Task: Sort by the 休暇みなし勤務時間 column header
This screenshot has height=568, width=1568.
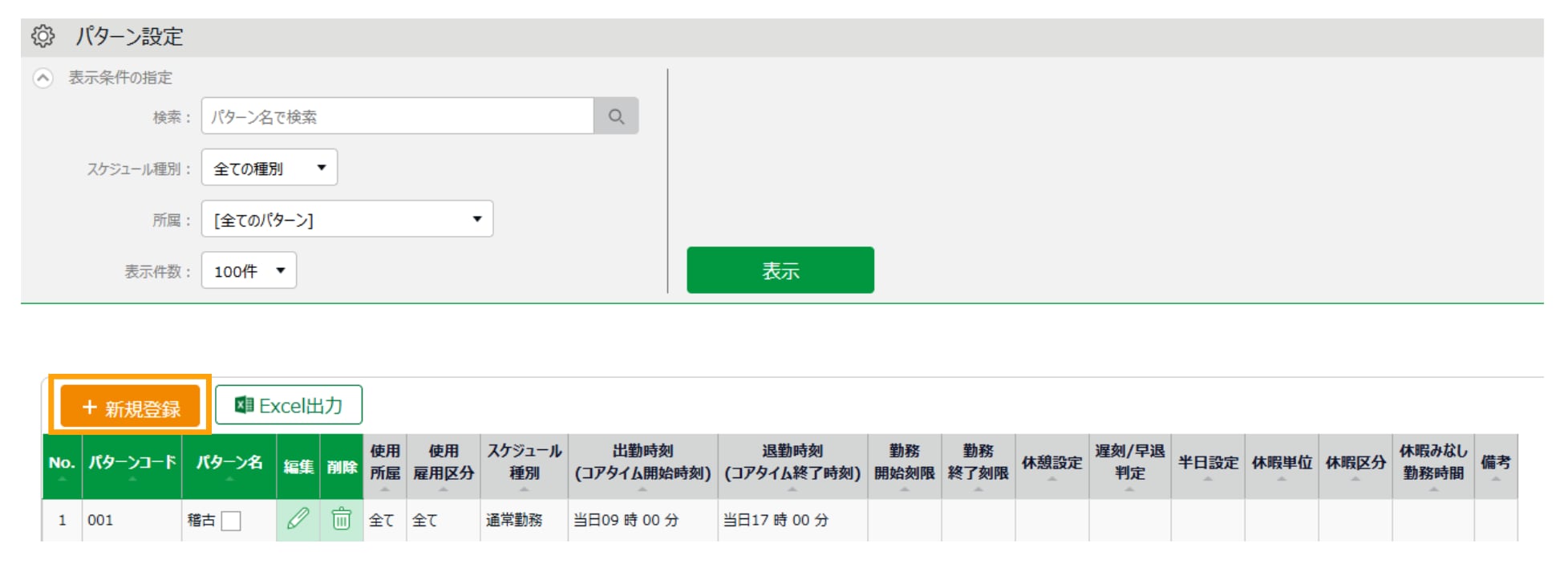Action: pos(1433,466)
